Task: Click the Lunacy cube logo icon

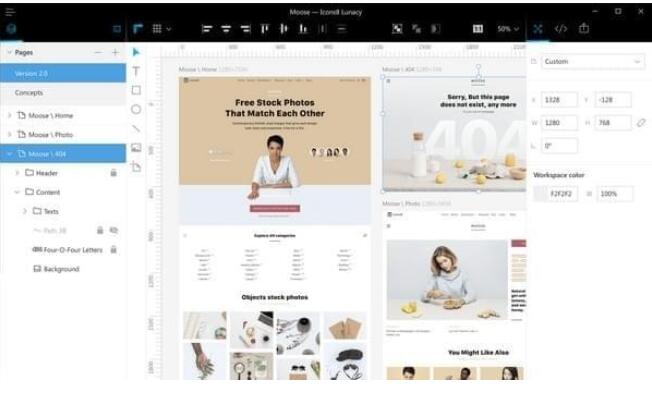Action: point(11,29)
